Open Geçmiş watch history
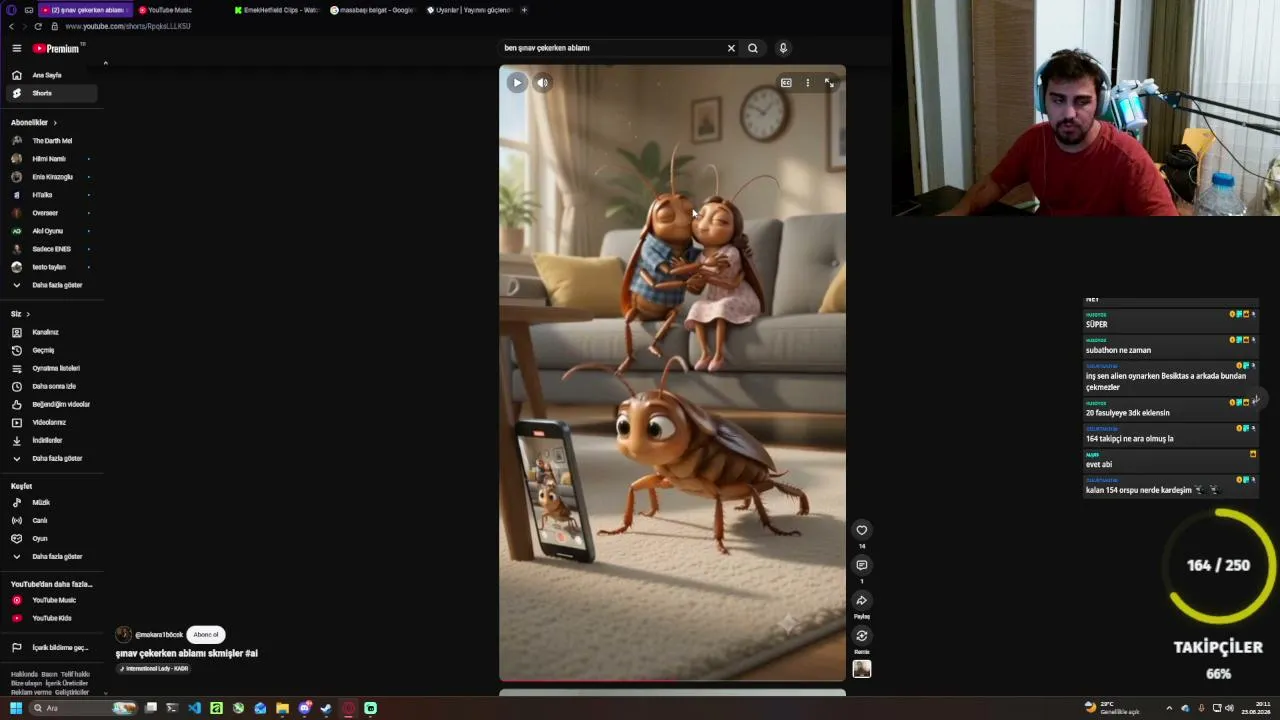This screenshot has width=1280, height=720. pos(50,350)
